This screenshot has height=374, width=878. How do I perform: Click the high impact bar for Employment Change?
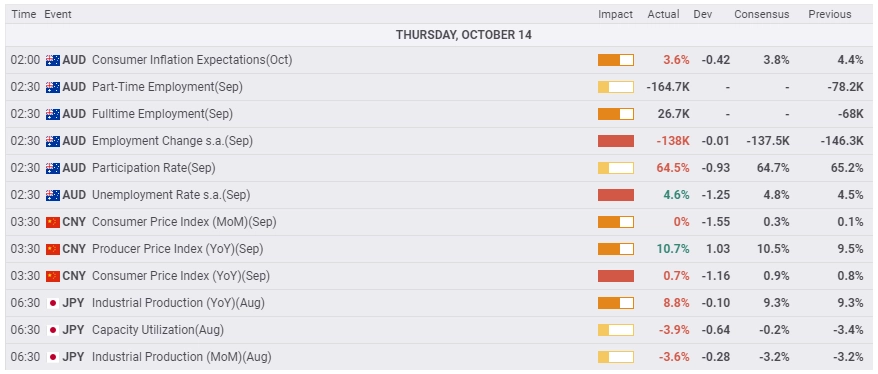pos(615,141)
